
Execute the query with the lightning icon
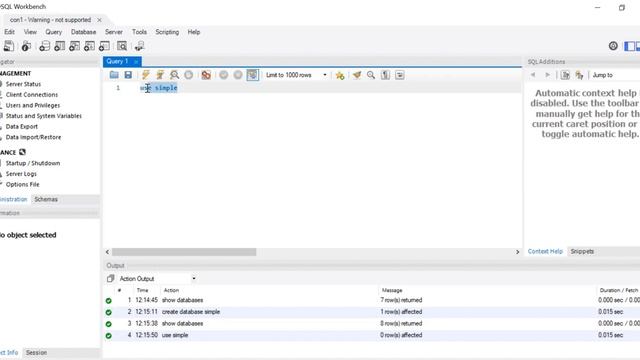[x=146, y=75]
